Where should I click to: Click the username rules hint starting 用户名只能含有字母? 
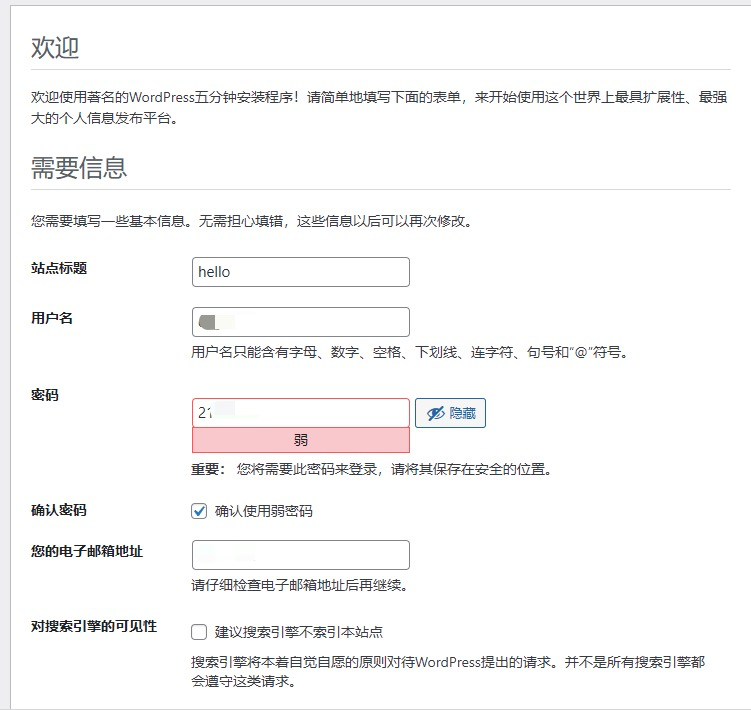click(410, 353)
